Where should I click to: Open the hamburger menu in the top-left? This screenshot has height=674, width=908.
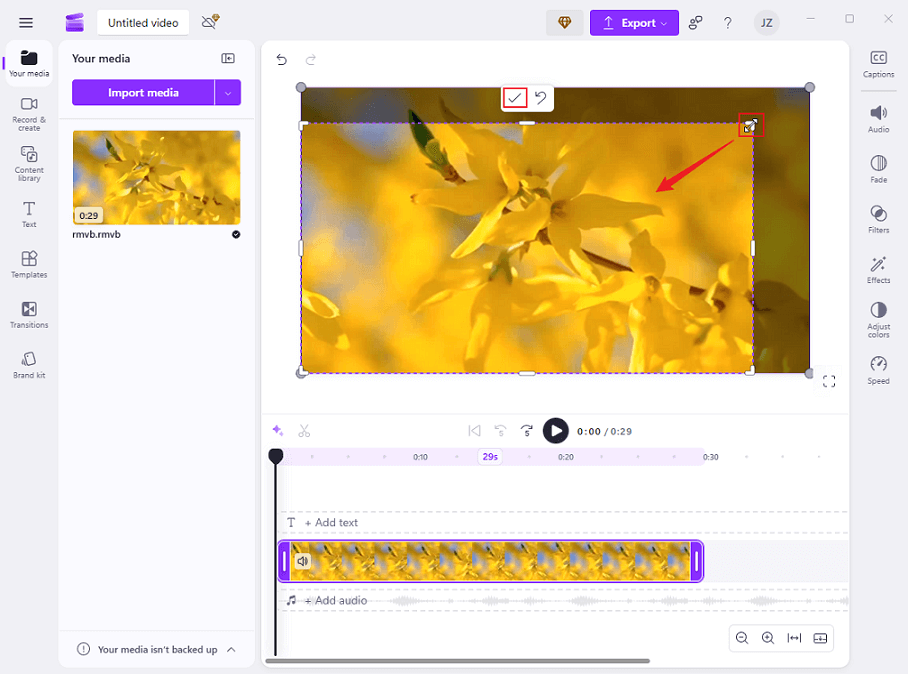(x=25, y=21)
